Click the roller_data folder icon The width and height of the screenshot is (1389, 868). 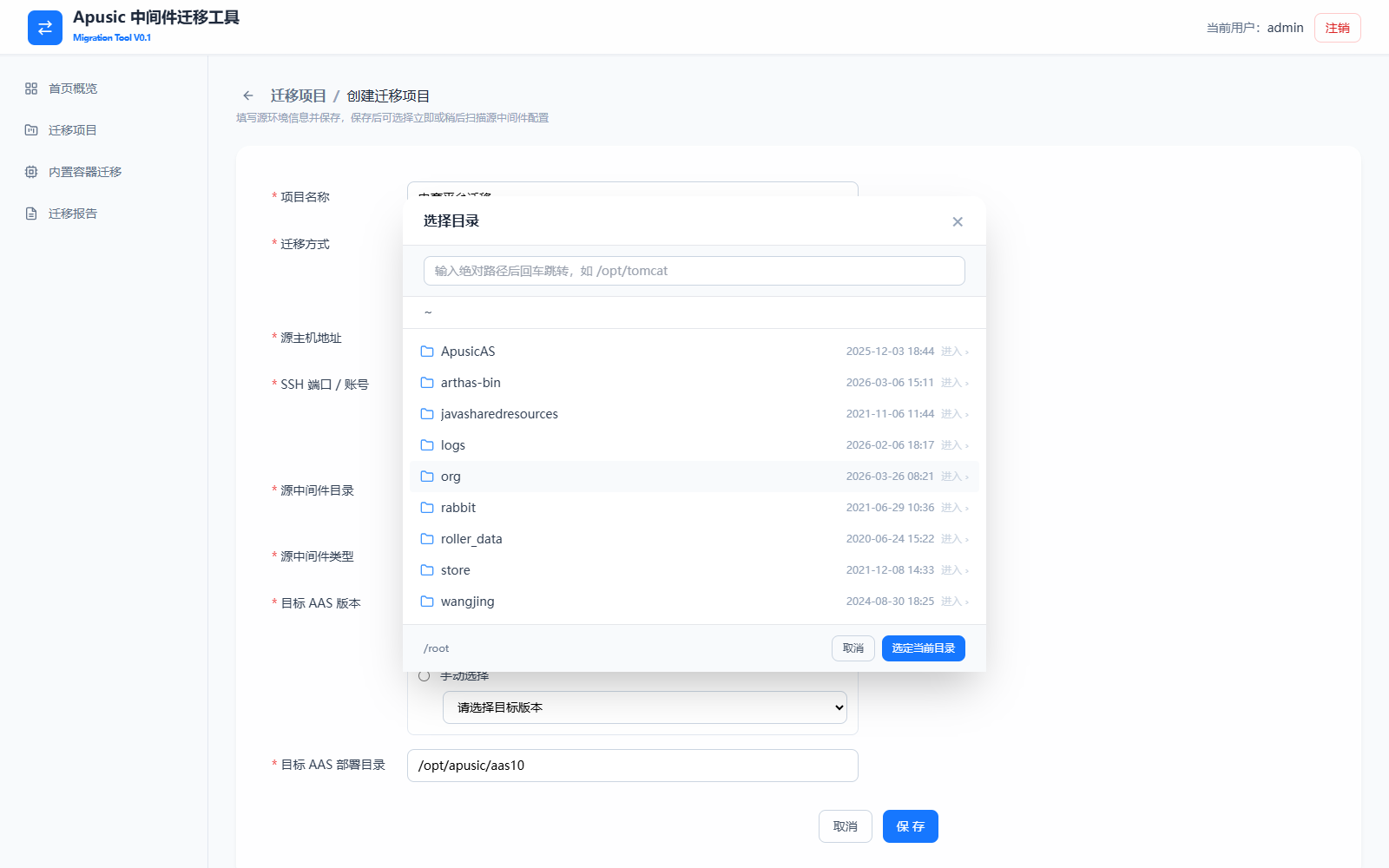click(x=427, y=539)
